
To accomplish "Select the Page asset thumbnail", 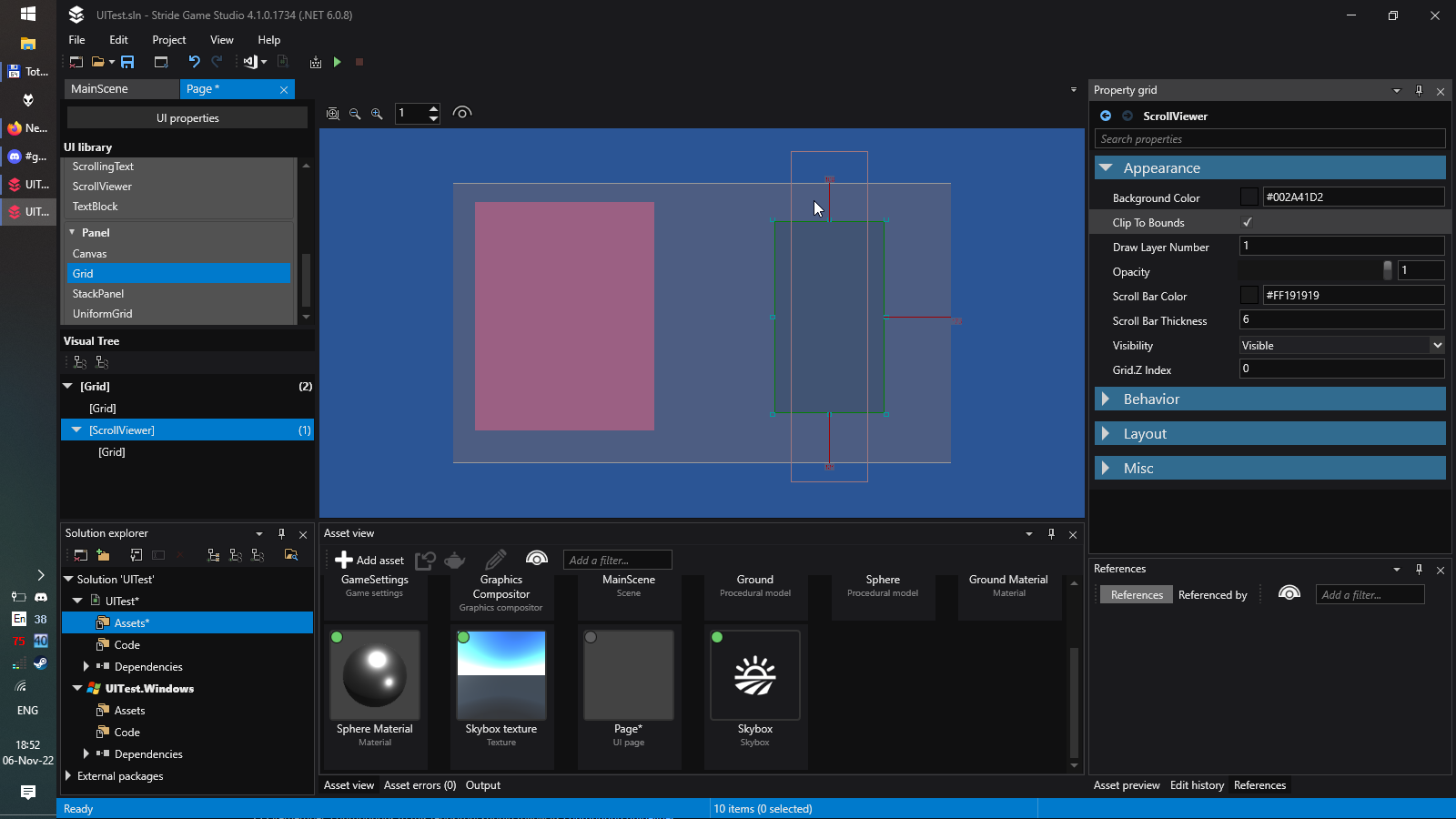I will [x=628, y=675].
